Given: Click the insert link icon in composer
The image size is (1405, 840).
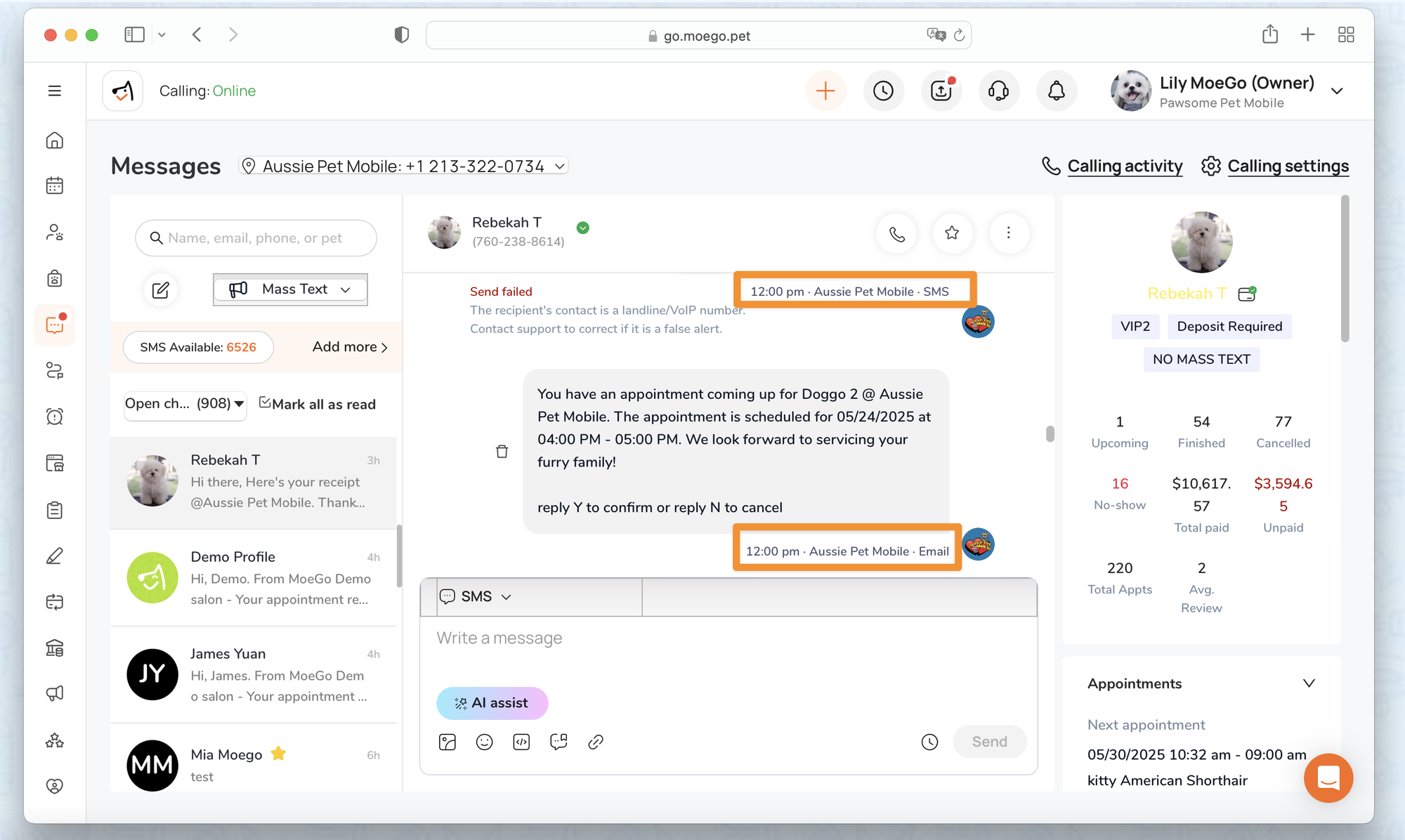Looking at the screenshot, I should 596,742.
